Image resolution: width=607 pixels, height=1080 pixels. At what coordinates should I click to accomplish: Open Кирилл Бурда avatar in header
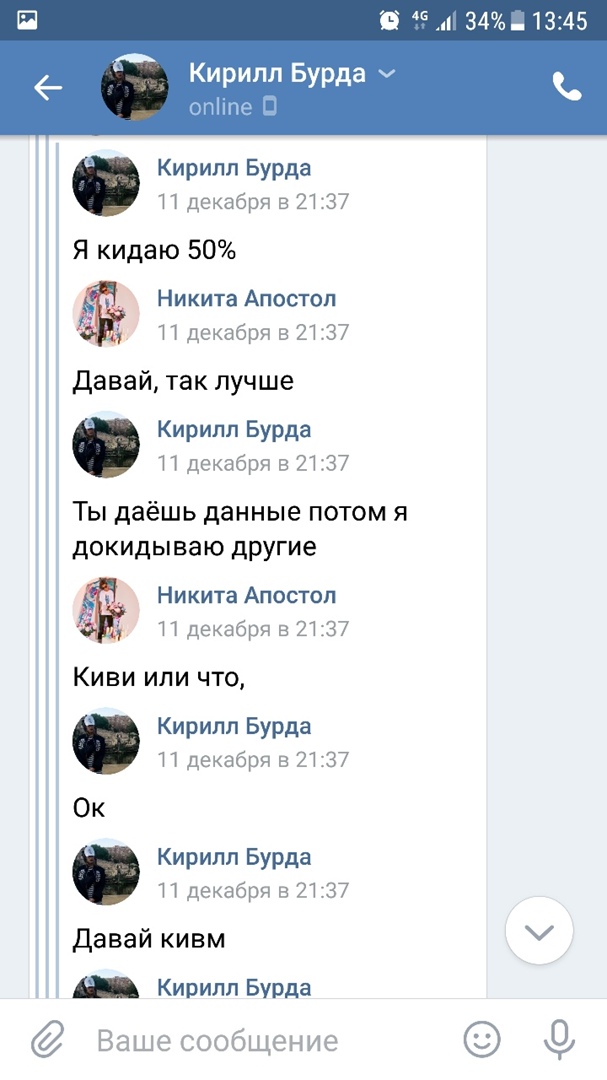134,88
